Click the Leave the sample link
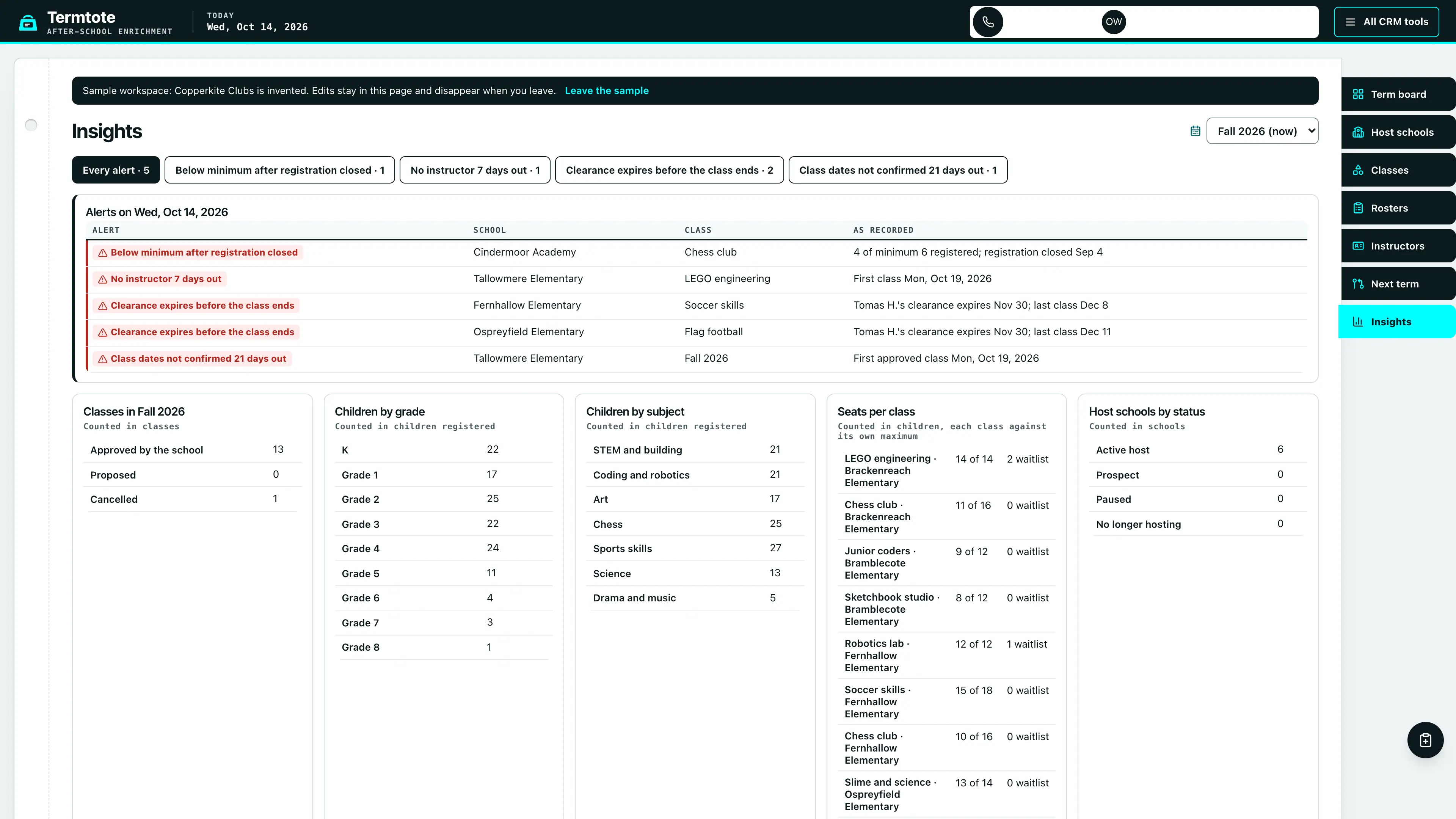Viewport: 1456px width, 819px height. (x=607, y=91)
